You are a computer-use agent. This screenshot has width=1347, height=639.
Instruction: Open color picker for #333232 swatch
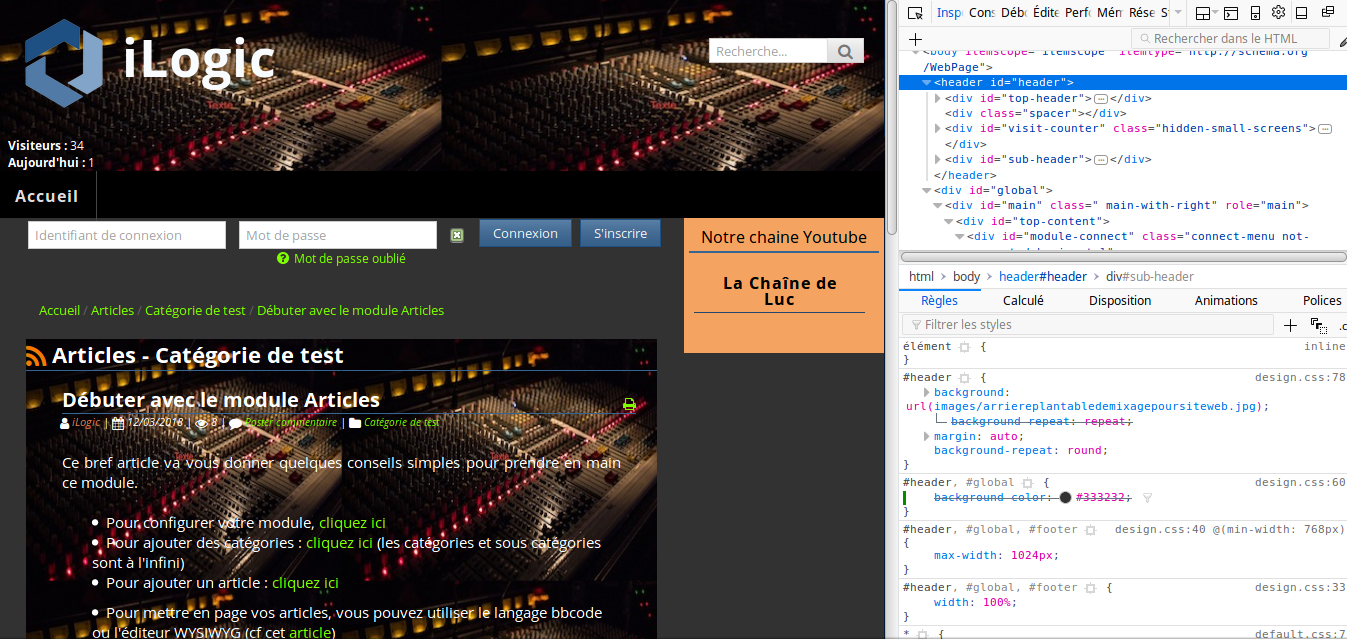coord(1065,497)
